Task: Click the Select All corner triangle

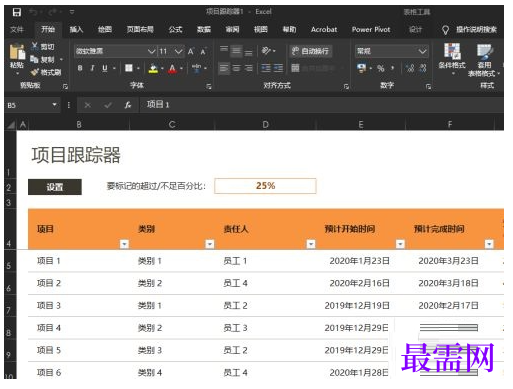Action: [11, 125]
